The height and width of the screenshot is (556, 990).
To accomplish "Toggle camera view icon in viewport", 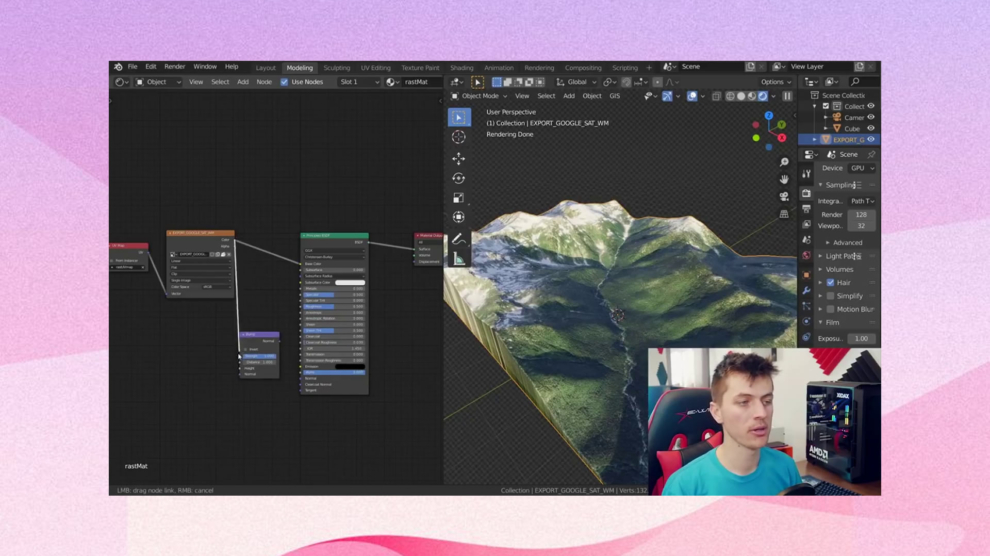I will tap(784, 197).
